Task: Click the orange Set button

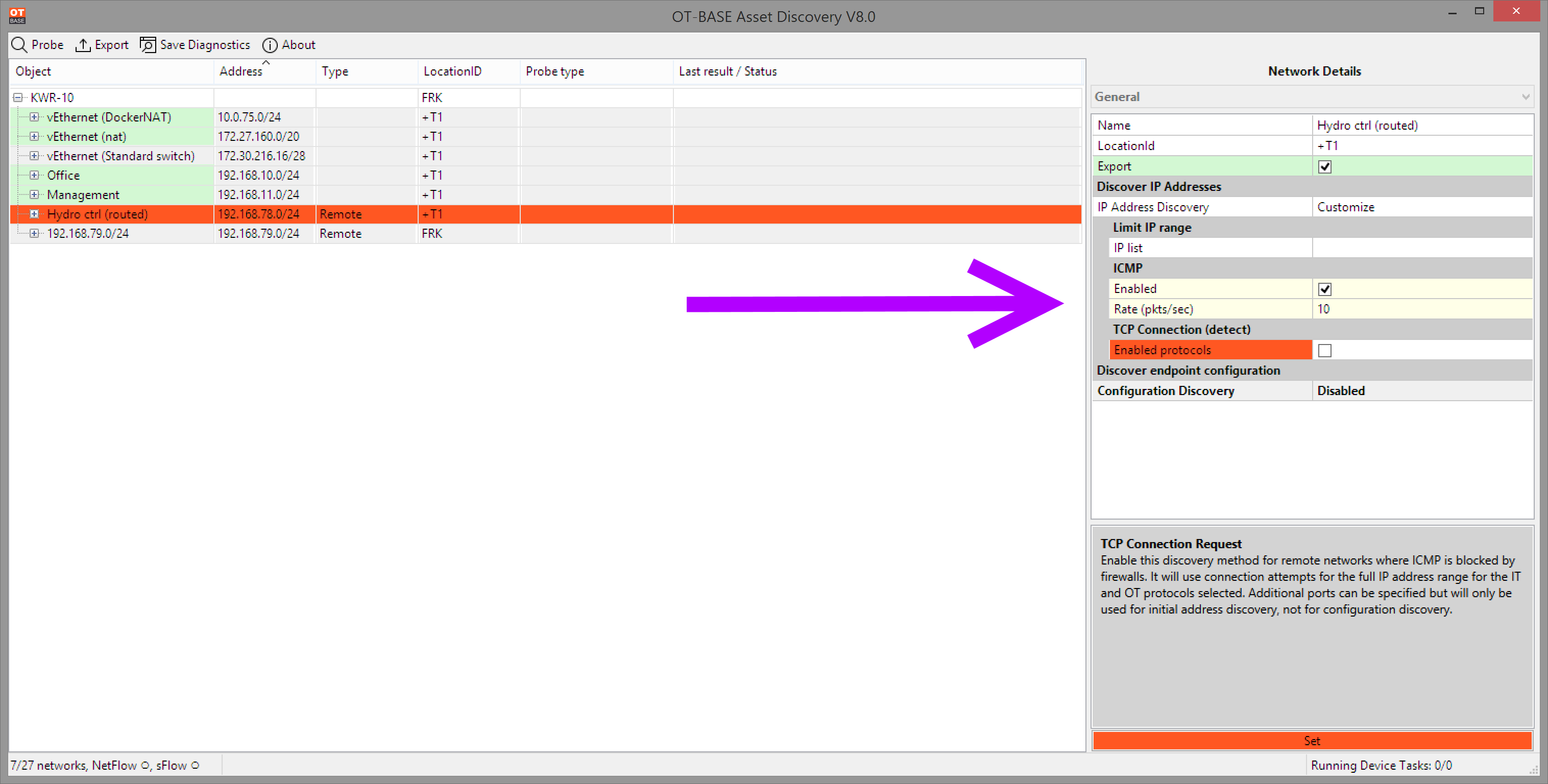Action: (x=1312, y=741)
